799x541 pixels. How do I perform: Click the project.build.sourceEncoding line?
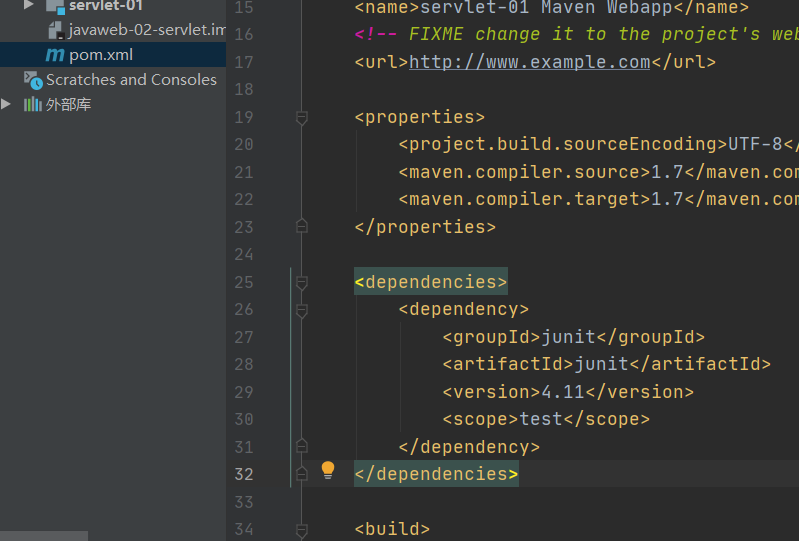click(x=598, y=144)
